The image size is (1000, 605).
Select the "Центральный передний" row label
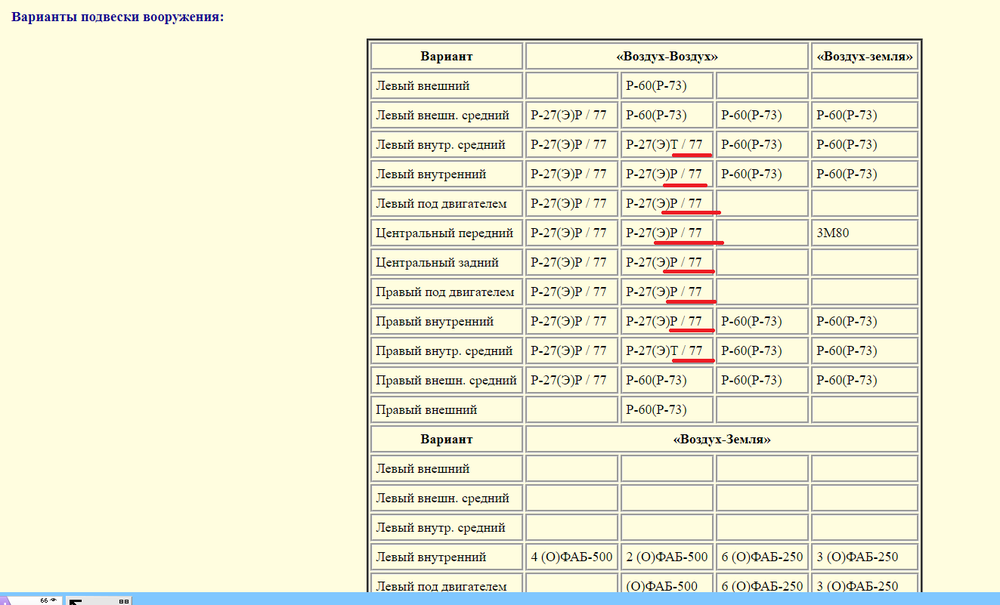tap(446, 233)
